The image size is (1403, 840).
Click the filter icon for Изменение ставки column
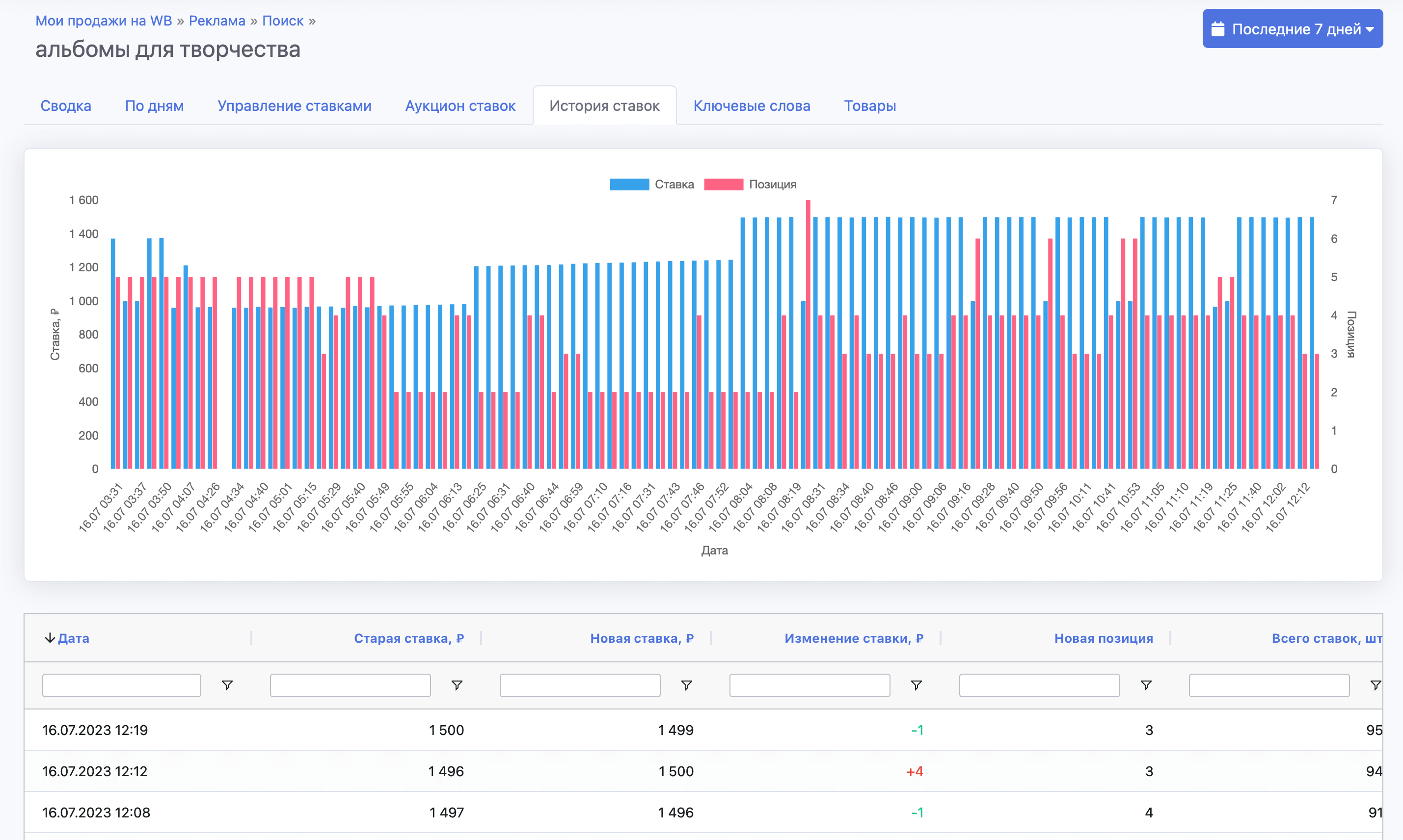click(x=916, y=685)
